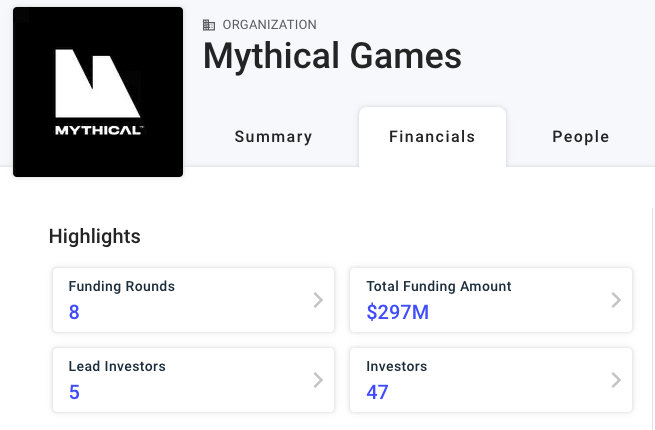Image resolution: width=655 pixels, height=430 pixels.
Task: Click the Funding Rounds card label
Action: pos(122,286)
